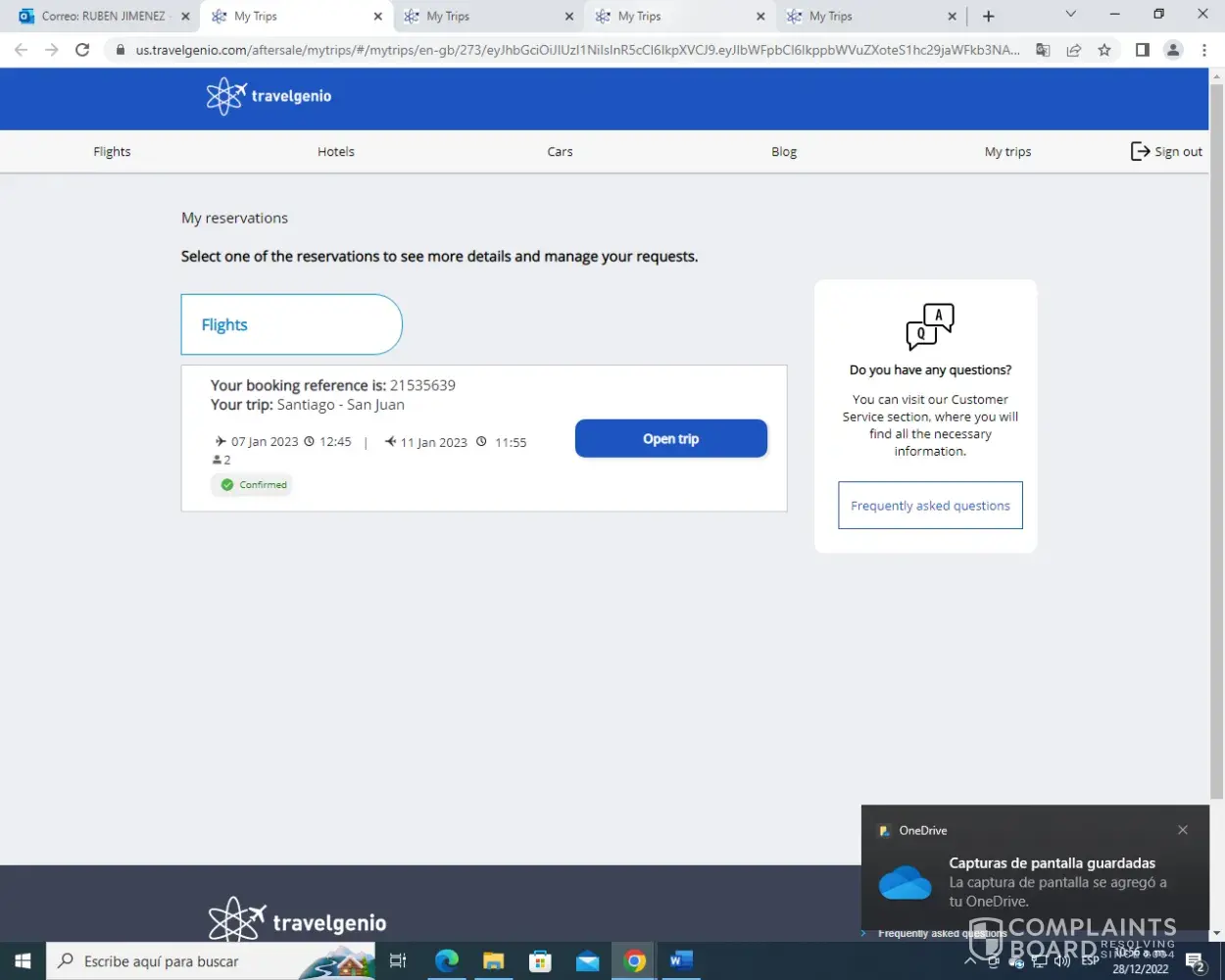Viewport: 1225px width, 980px height.
Task: Click the Confirmed status badge
Action: (253, 484)
